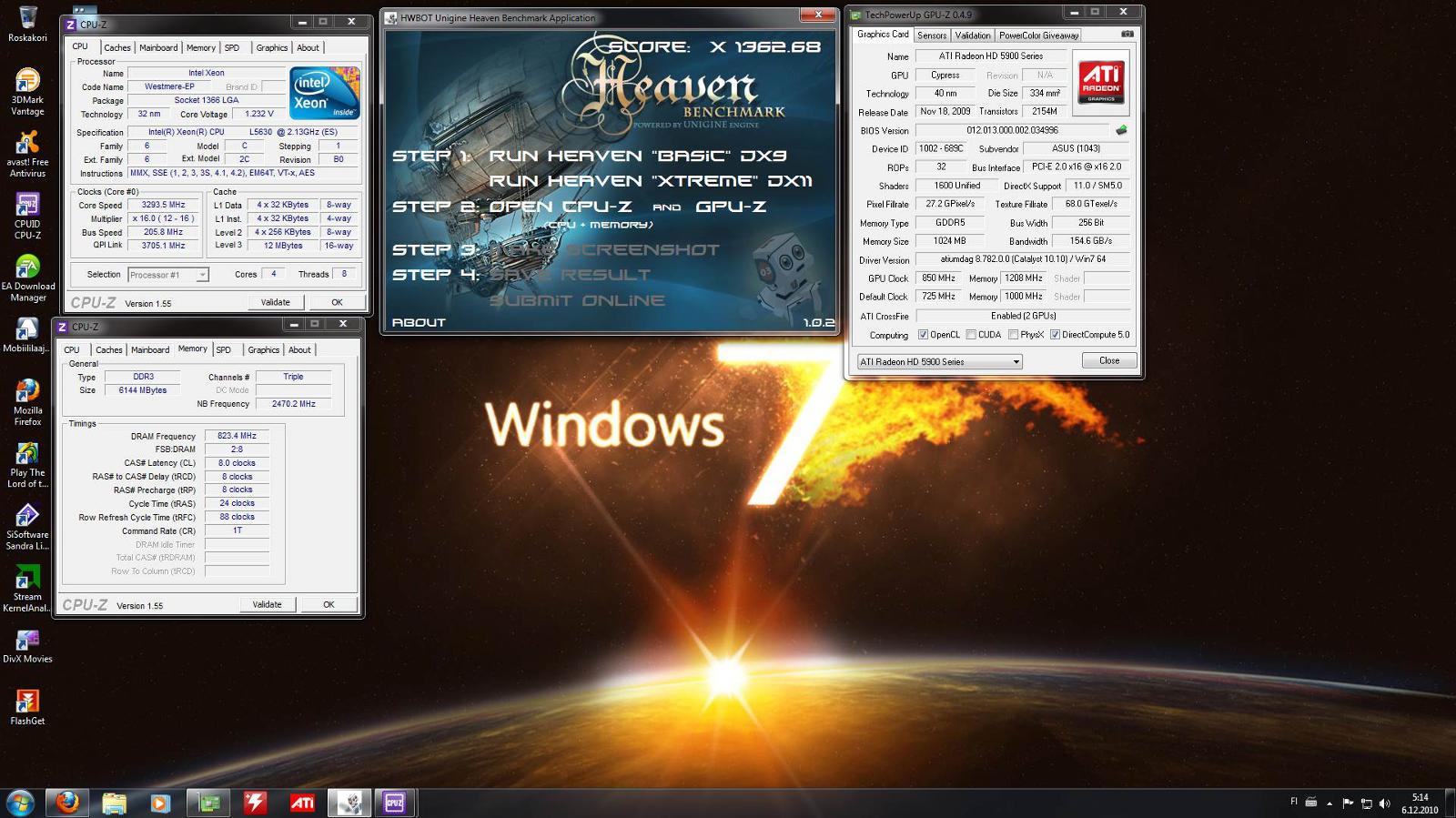
Task: Switch to CPU-Z via the purple taskbar icon
Action: (x=395, y=803)
